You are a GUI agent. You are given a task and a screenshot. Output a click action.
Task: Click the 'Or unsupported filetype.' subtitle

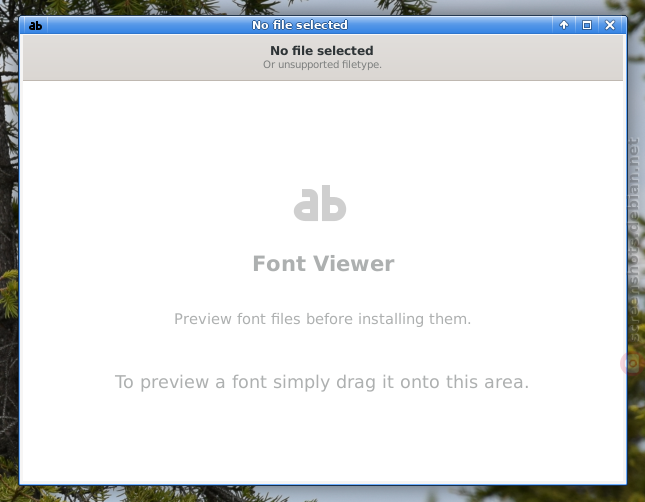[x=322, y=65]
